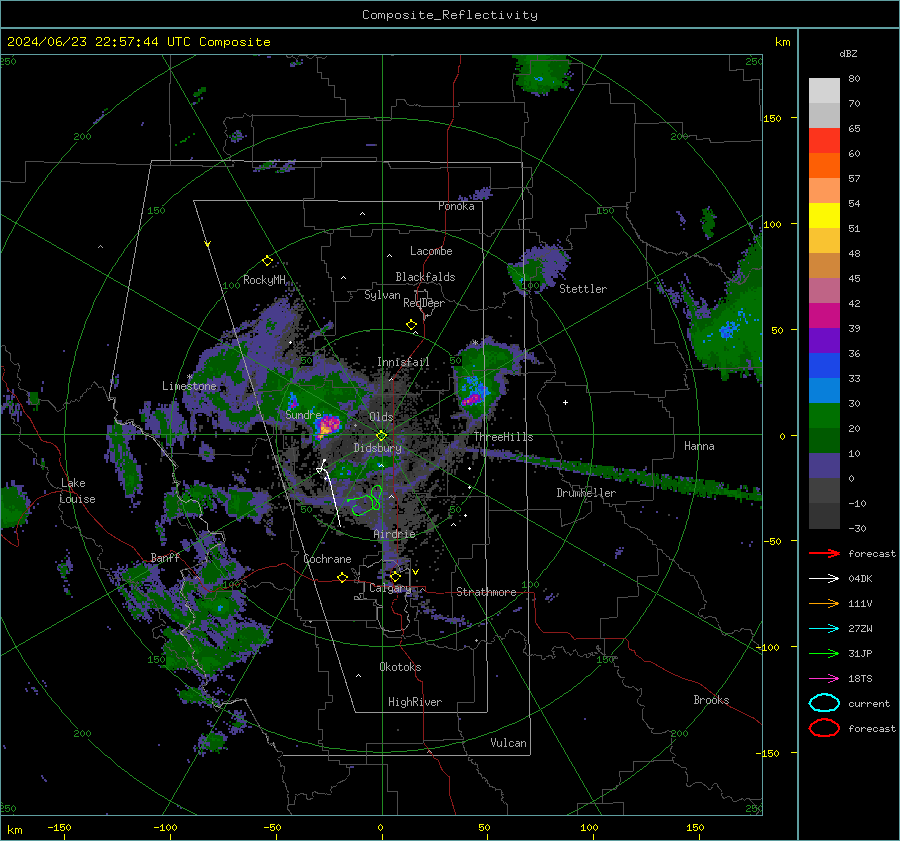Click the Banff label
The image size is (900, 841).
coord(165,557)
